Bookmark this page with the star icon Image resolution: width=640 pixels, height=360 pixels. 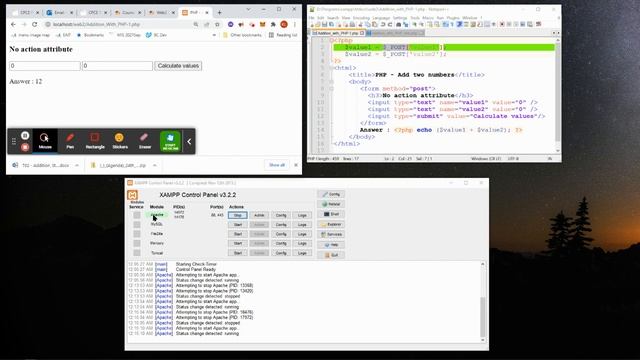217,24
